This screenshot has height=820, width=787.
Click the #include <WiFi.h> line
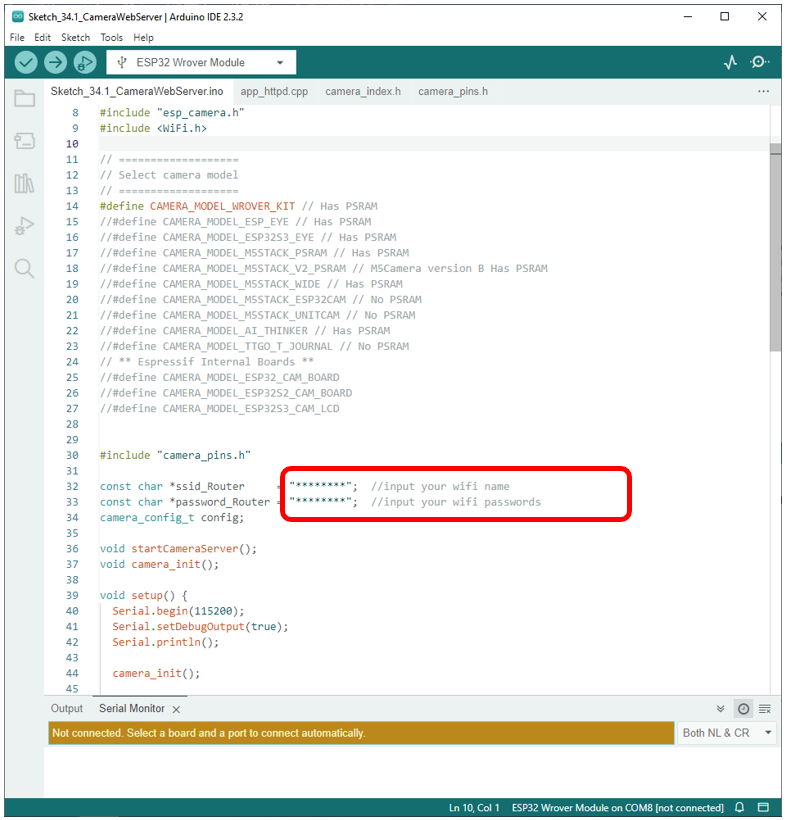coord(153,128)
